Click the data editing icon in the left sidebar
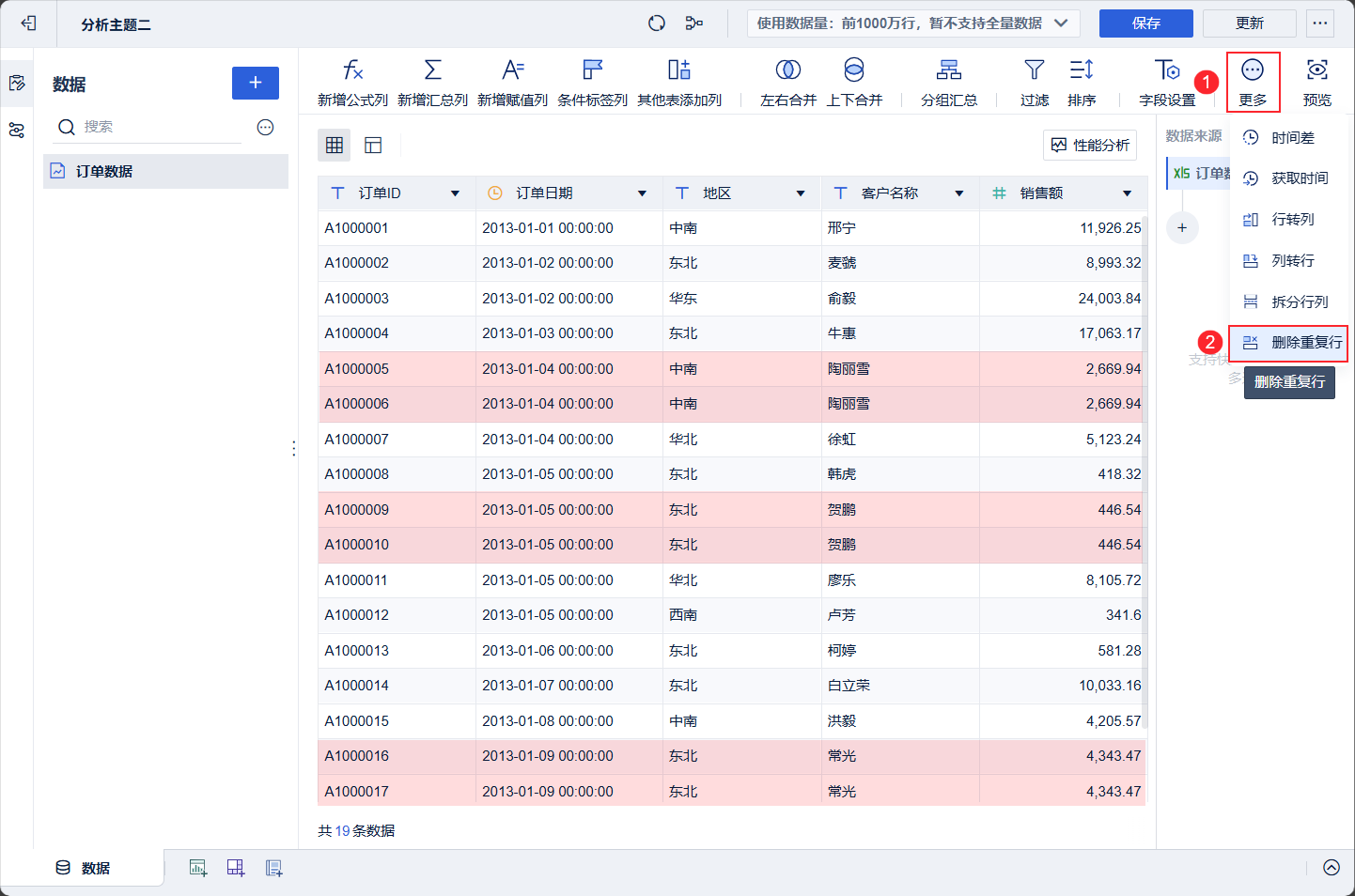The width and height of the screenshot is (1355, 896). coord(17,84)
